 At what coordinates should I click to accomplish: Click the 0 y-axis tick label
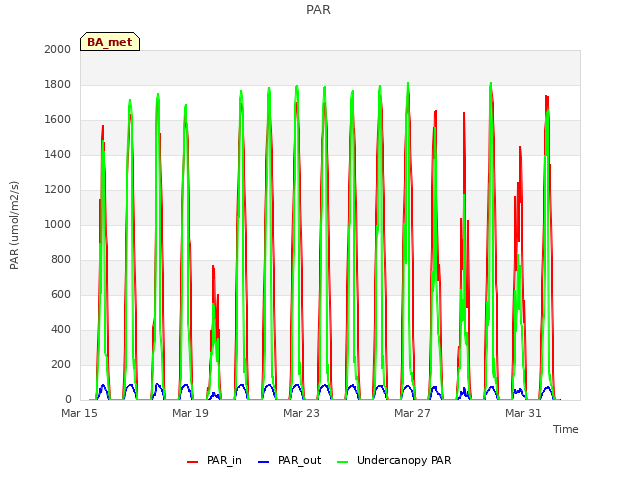[68, 400]
